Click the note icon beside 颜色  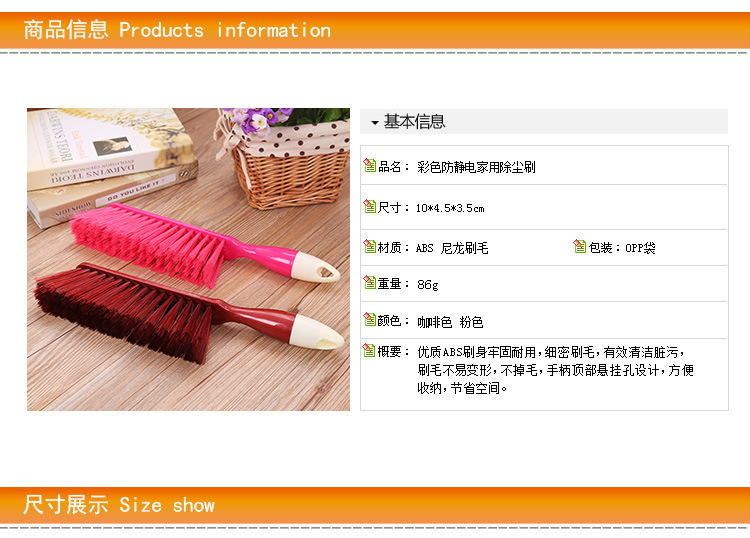(369, 319)
